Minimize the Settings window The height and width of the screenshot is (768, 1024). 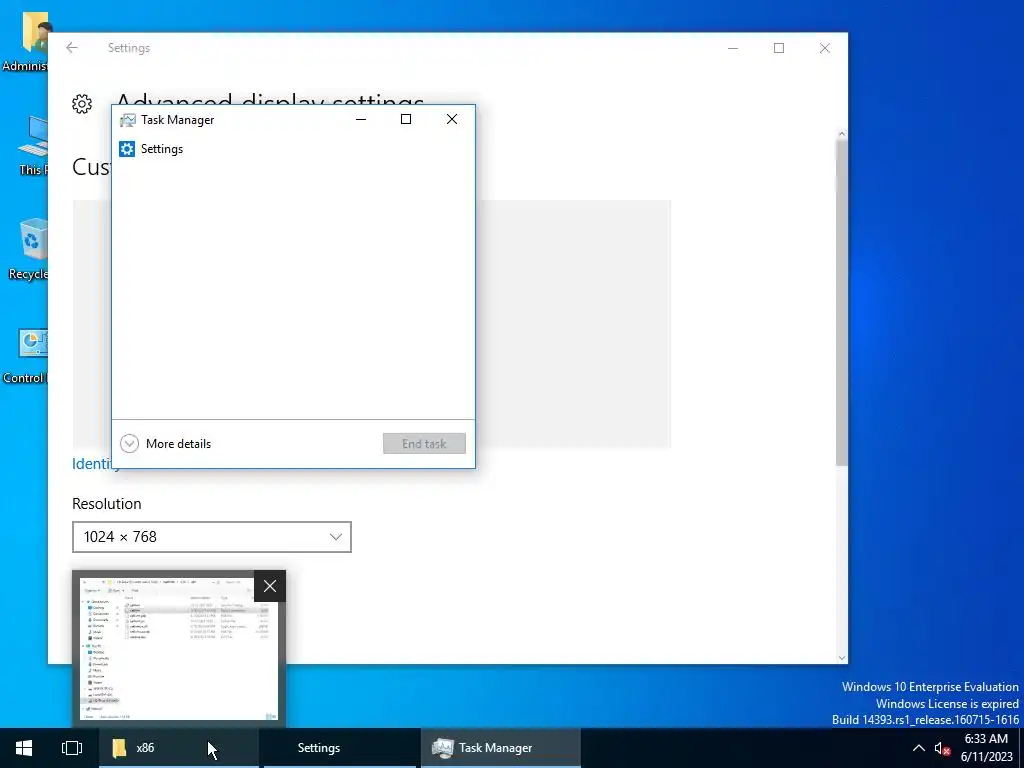733,48
